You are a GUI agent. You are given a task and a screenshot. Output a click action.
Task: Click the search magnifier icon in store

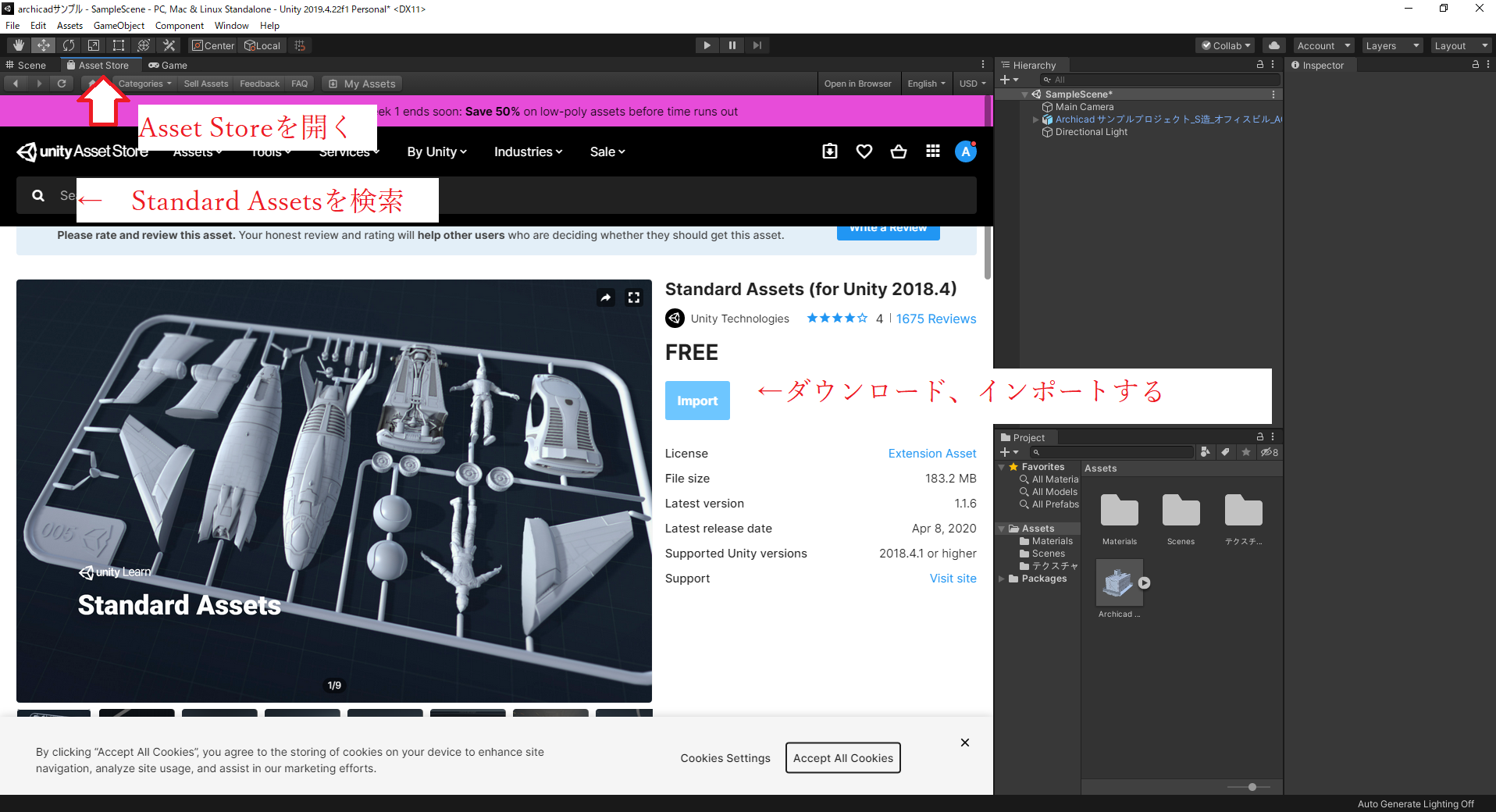(x=38, y=195)
